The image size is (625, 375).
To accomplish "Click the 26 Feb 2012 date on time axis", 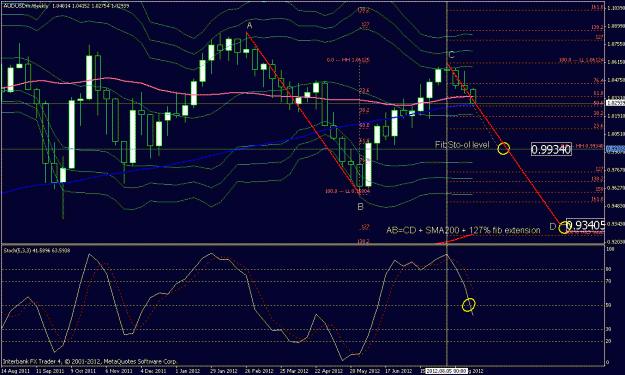I will [259, 371].
